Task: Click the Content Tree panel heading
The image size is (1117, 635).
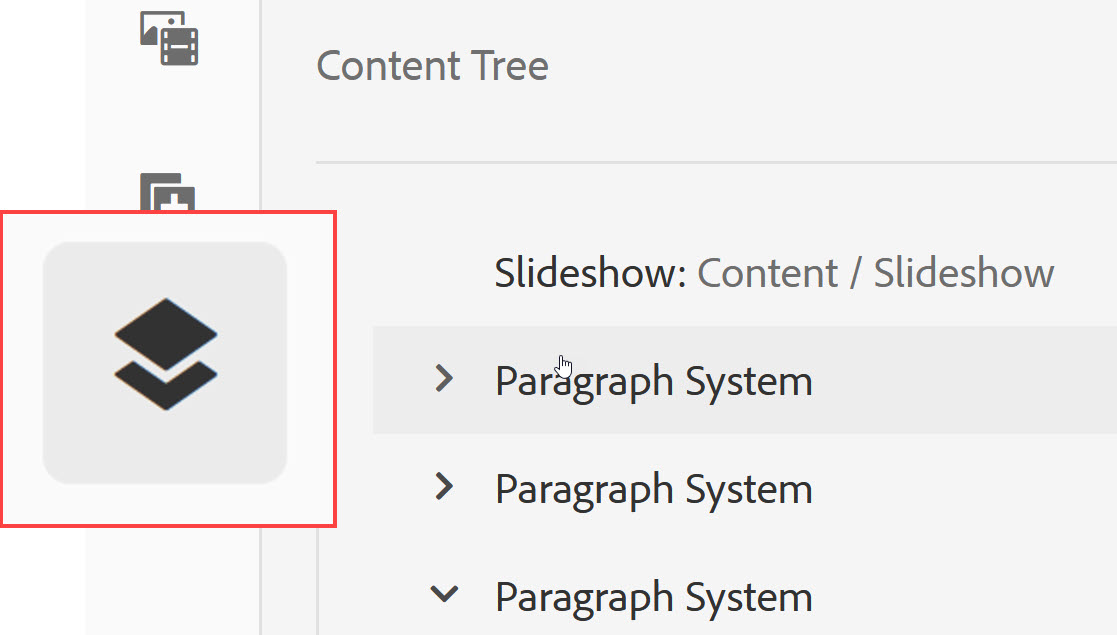Action: point(432,66)
